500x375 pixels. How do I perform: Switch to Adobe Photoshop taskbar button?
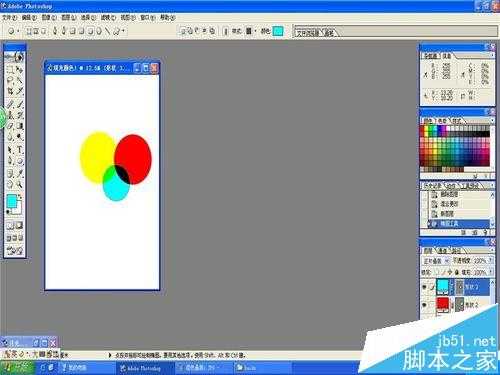(145, 368)
